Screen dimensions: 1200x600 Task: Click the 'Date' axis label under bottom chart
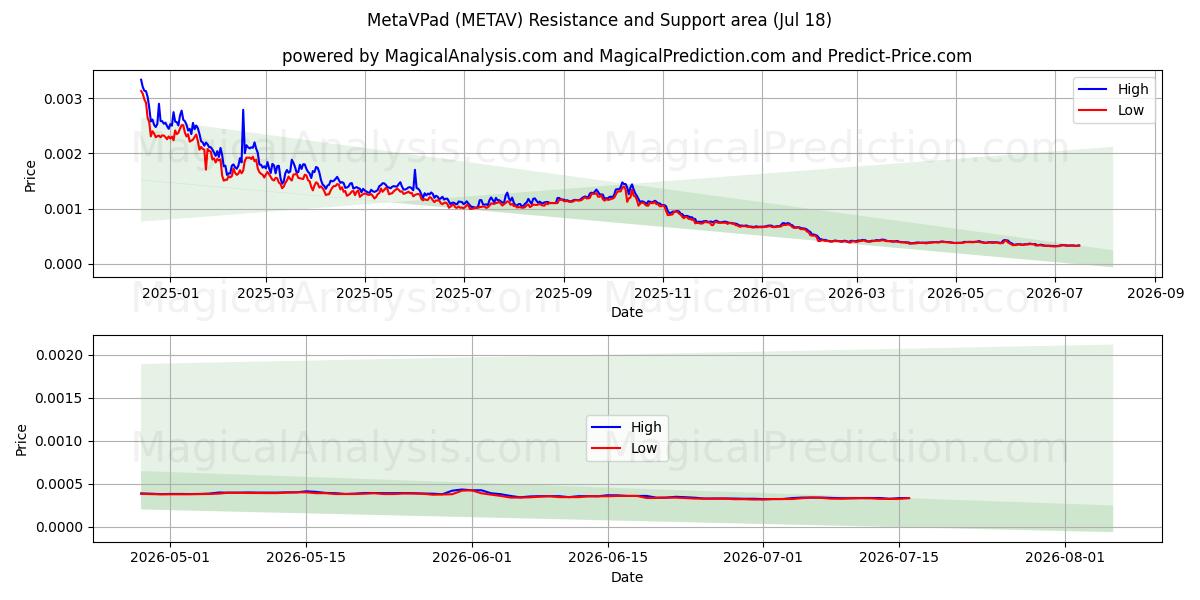(x=627, y=578)
